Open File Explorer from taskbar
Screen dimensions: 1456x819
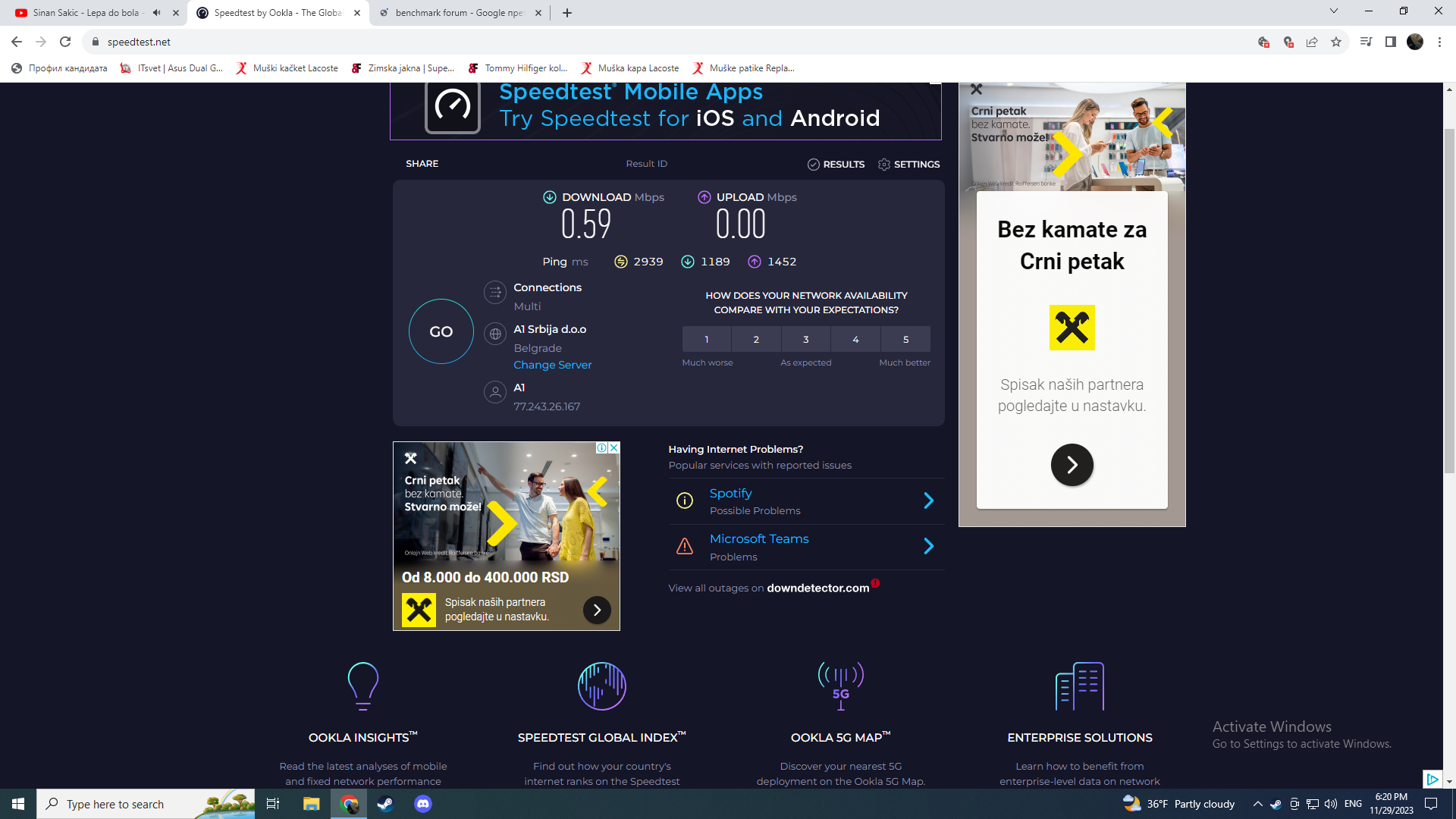(x=311, y=804)
